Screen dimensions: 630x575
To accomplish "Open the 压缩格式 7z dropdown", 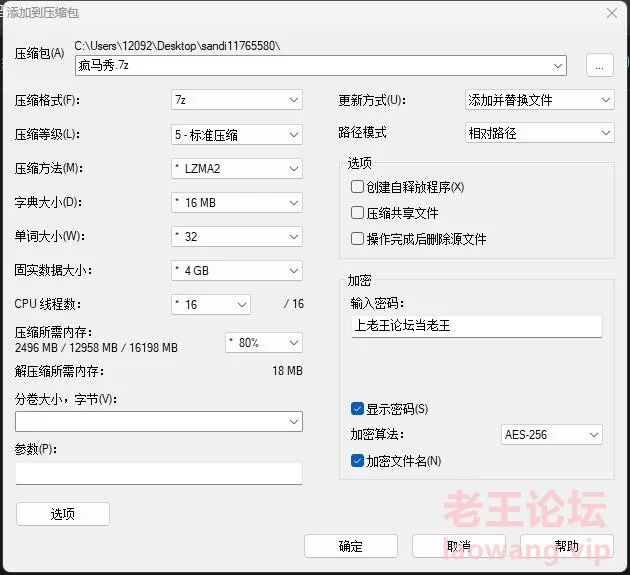I will coord(237,100).
